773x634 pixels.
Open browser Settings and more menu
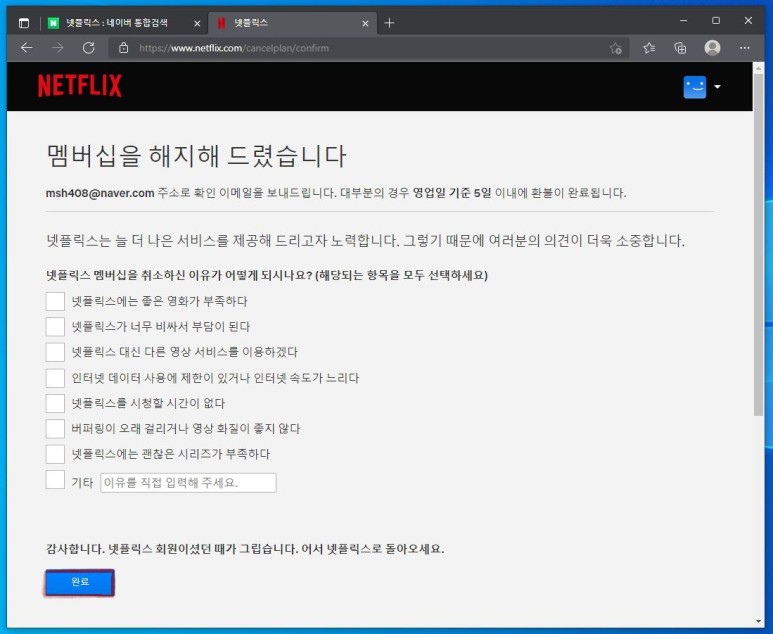pos(744,48)
